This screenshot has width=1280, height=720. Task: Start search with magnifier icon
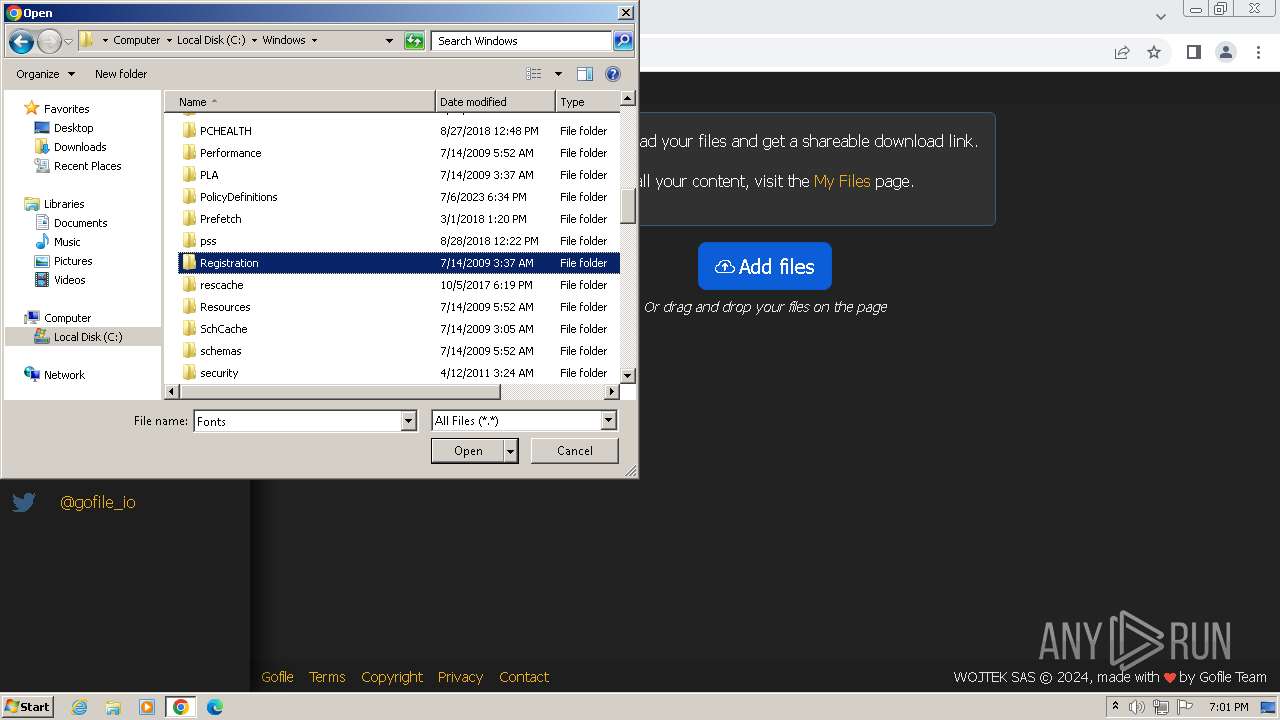[623, 41]
